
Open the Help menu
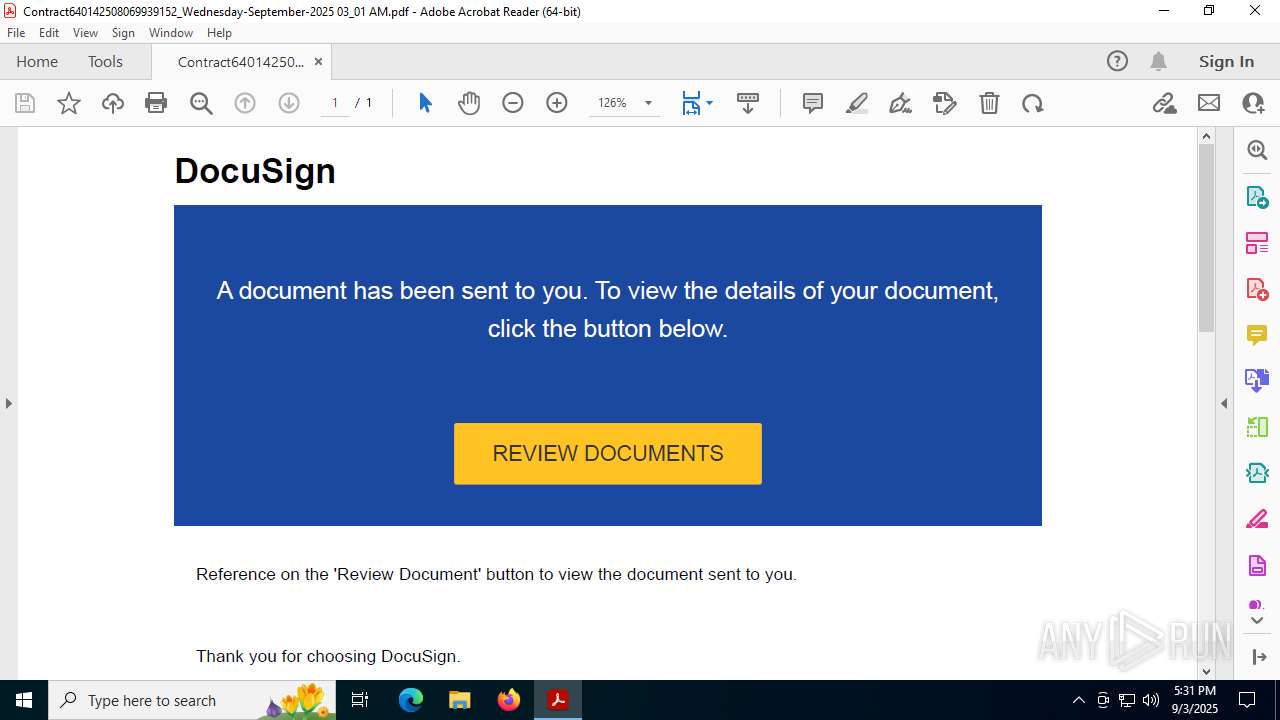(219, 33)
